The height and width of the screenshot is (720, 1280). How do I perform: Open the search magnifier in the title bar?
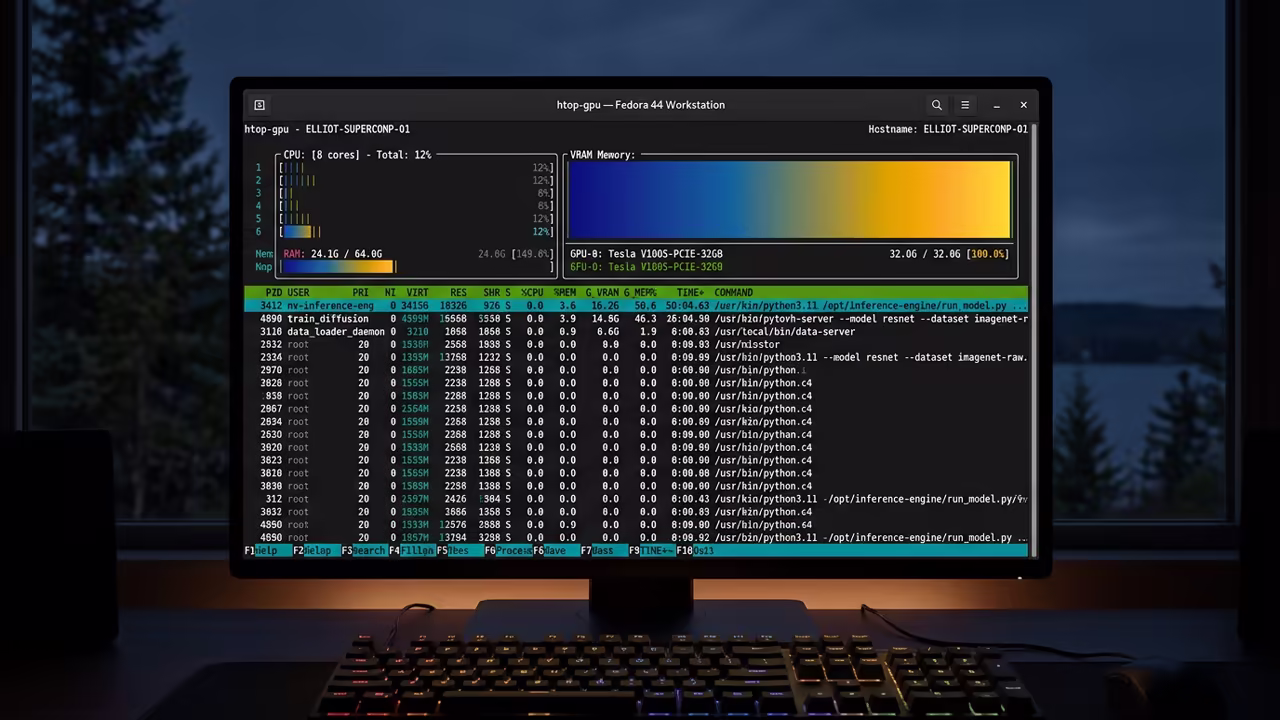point(936,105)
